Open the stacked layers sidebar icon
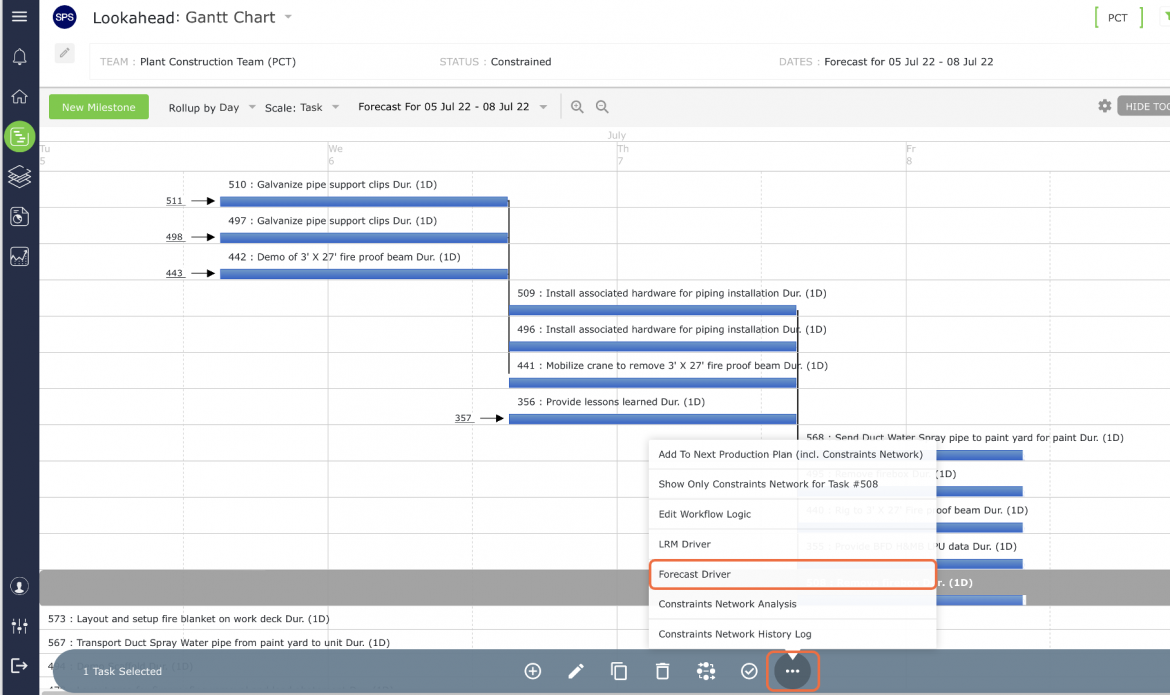 coord(19,177)
